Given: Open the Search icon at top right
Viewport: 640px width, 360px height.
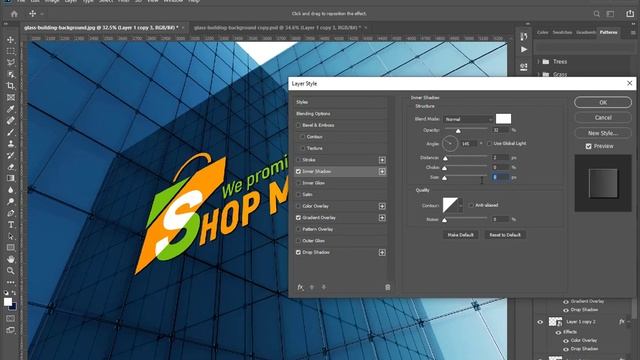Looking at the screenshot, I should coord(597,14).
